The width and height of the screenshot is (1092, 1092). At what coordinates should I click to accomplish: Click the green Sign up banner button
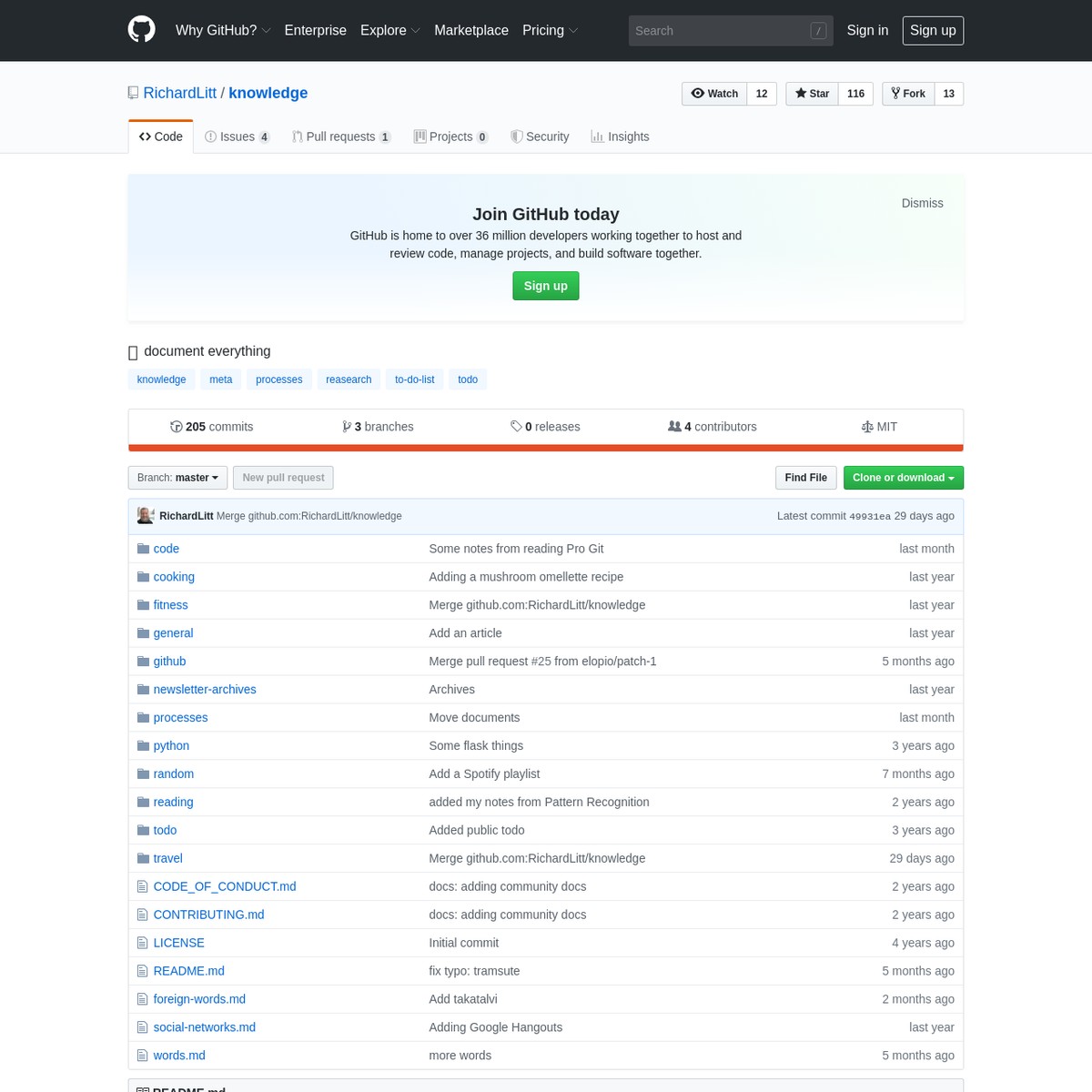[x=546, y=286]
